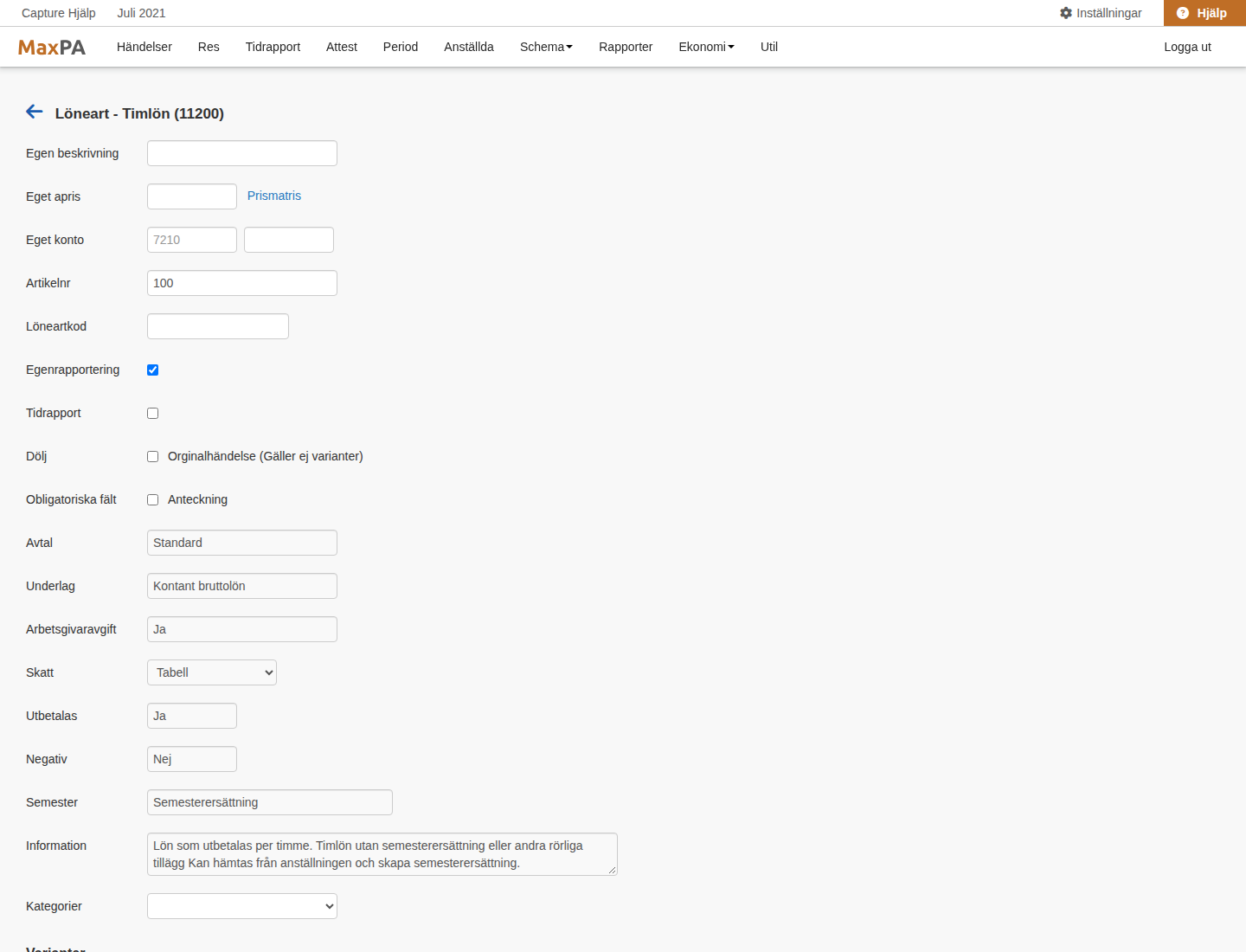Click the Egen beskrivning input field

click(242, 153)
